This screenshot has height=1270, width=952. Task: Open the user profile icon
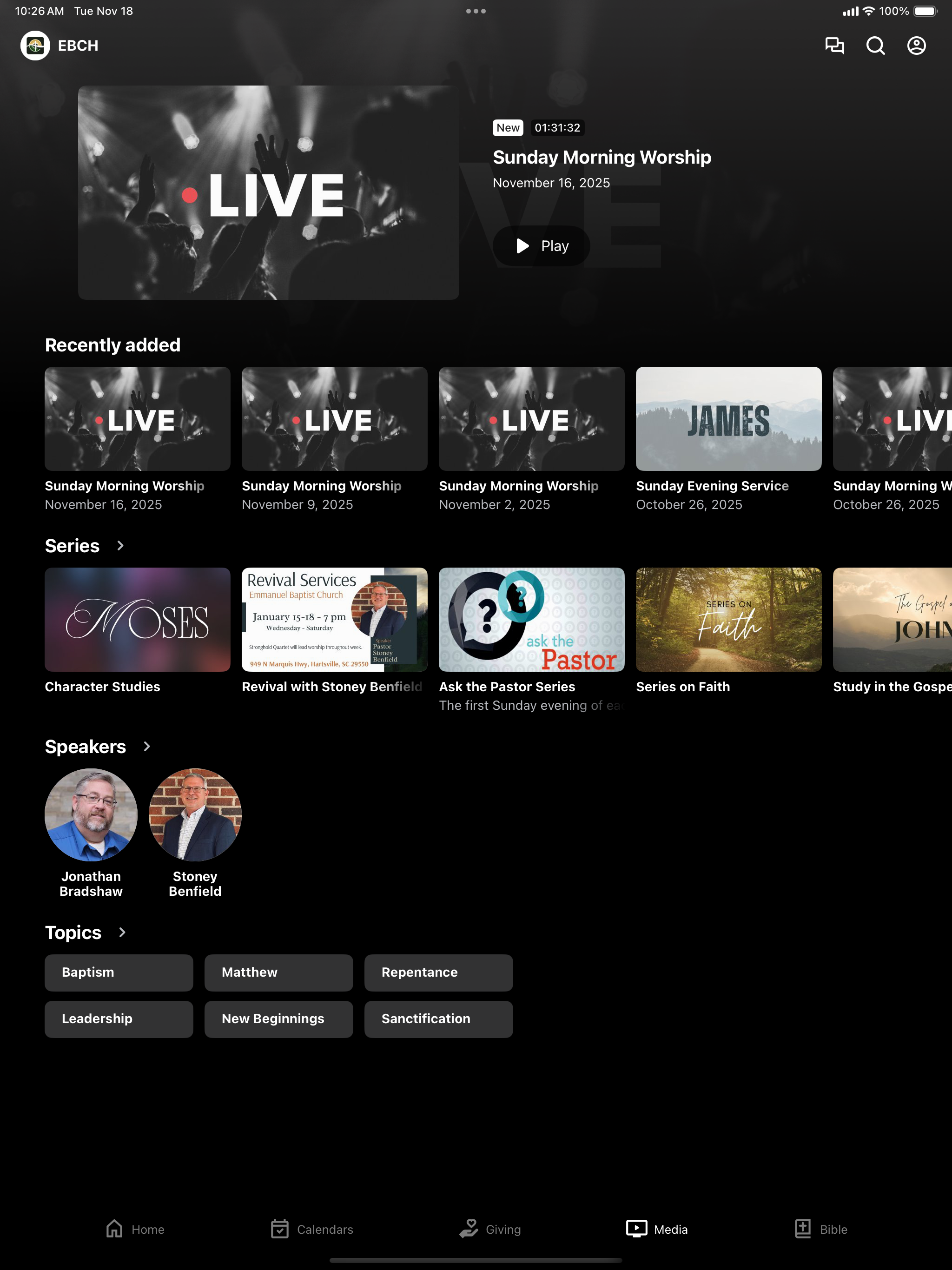click(x=916, y=46)
